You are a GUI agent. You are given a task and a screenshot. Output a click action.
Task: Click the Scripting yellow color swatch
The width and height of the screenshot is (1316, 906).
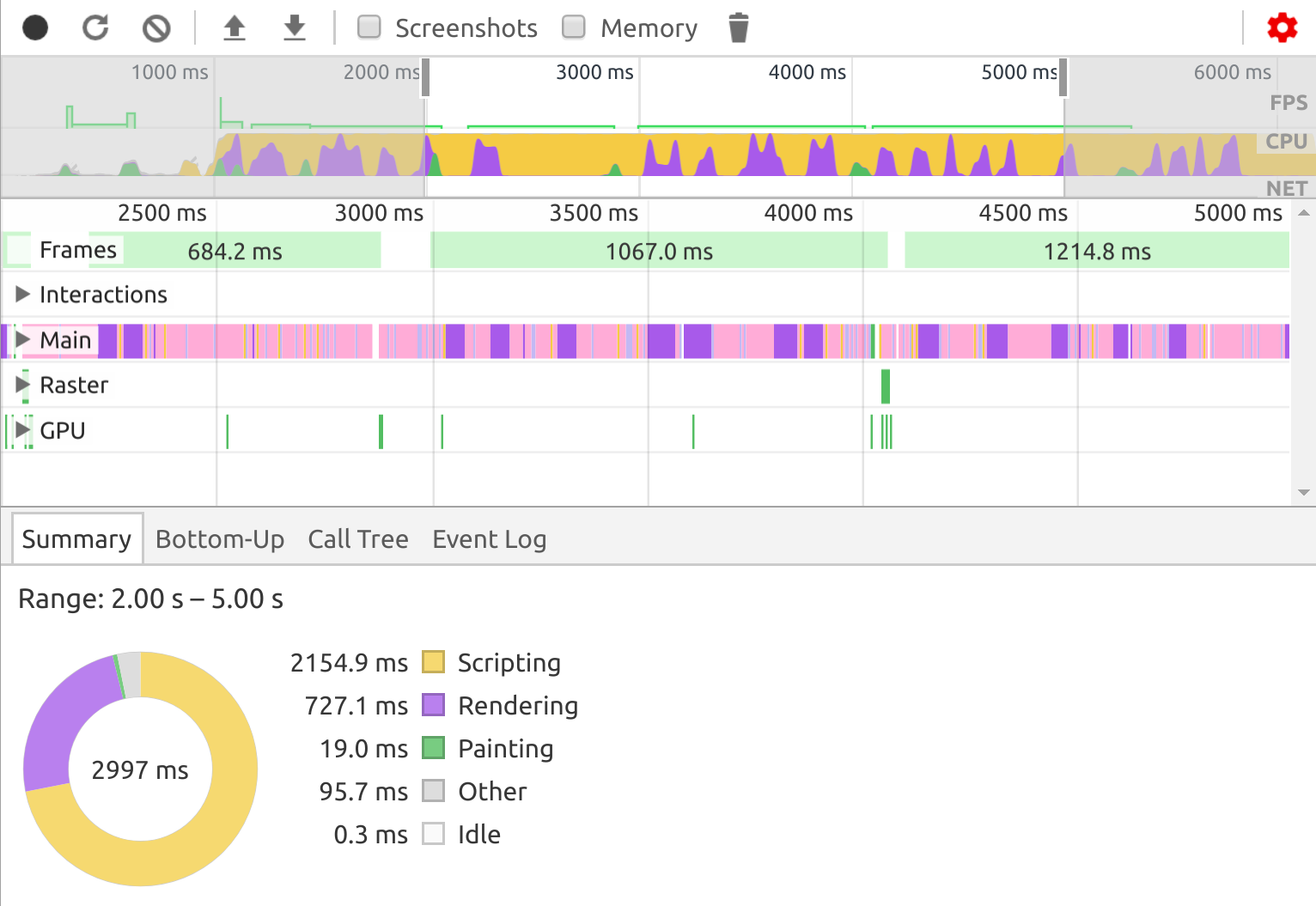(x=433, y=662)
